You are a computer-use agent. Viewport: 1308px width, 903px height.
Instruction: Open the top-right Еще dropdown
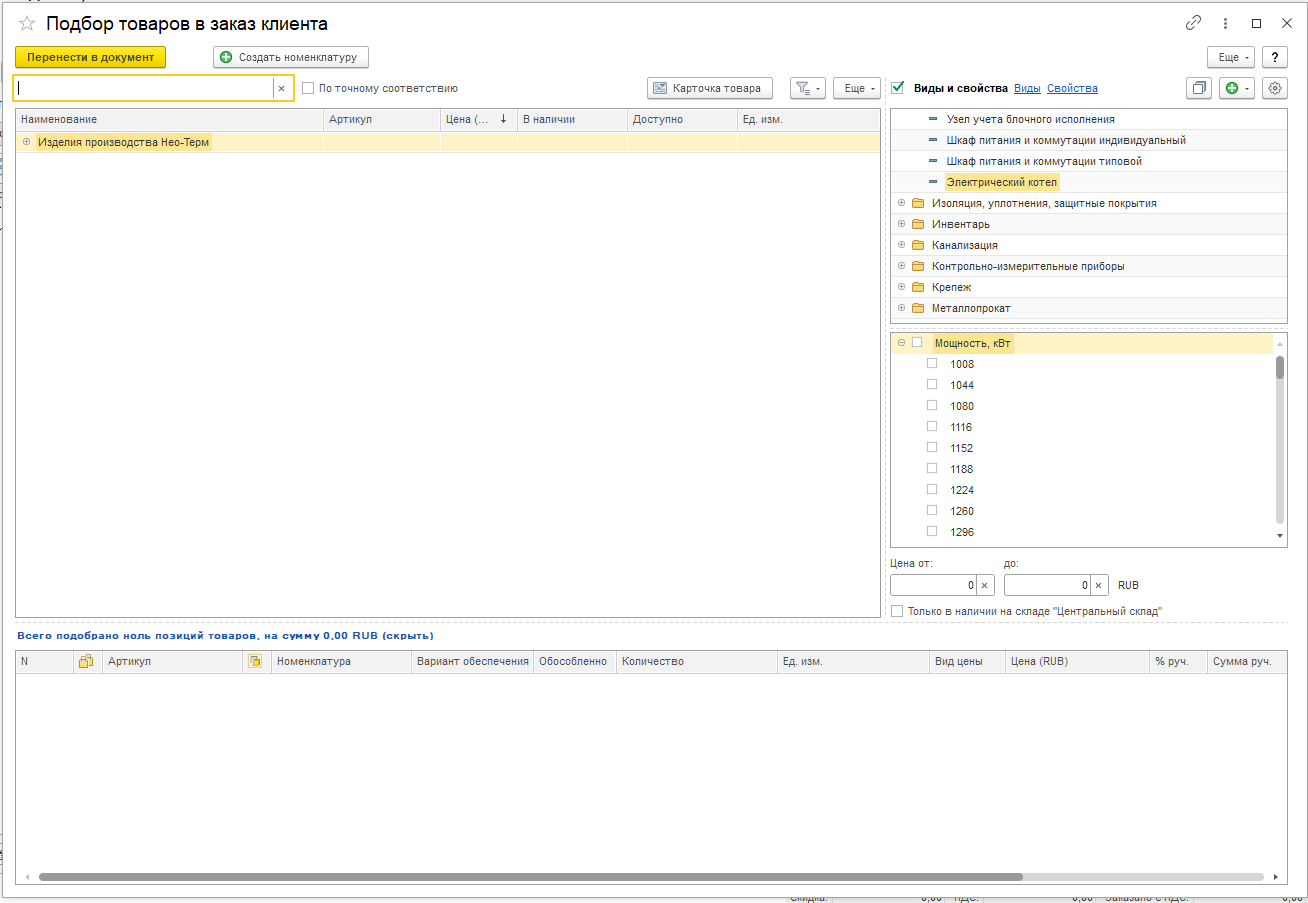point(1230,57)
